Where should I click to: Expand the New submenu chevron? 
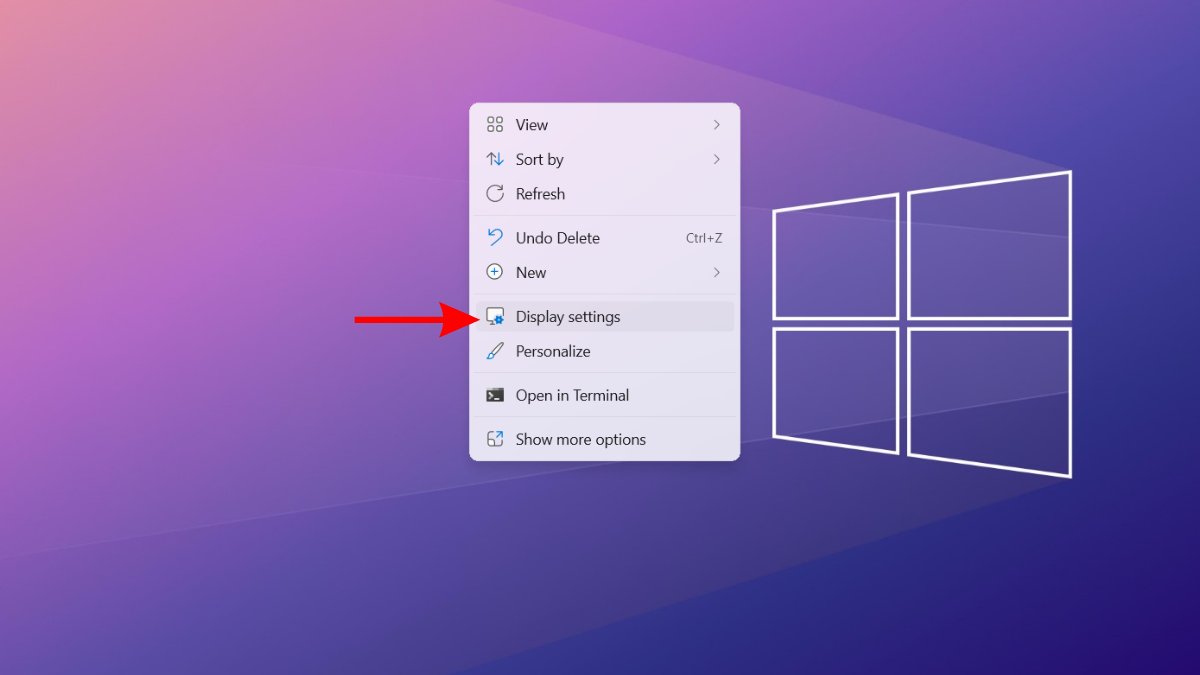point(717,272)
